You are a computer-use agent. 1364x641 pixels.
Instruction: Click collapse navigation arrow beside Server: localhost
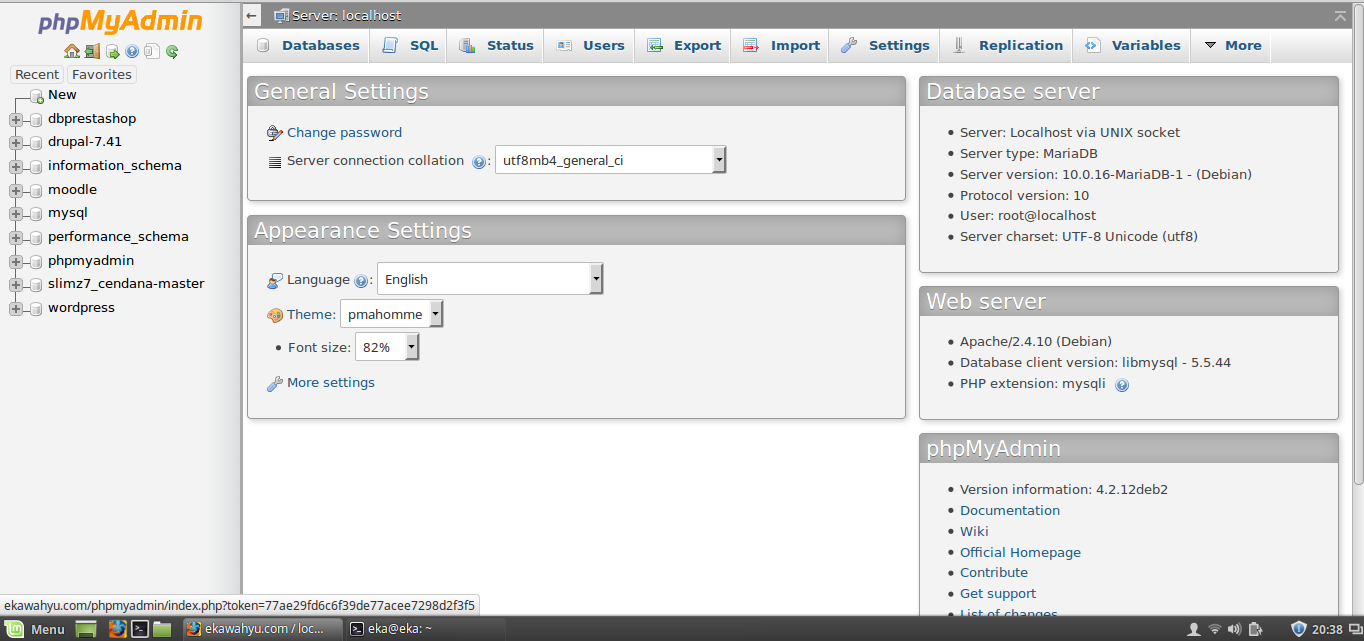pyautogui.click(x=252, y=15)
